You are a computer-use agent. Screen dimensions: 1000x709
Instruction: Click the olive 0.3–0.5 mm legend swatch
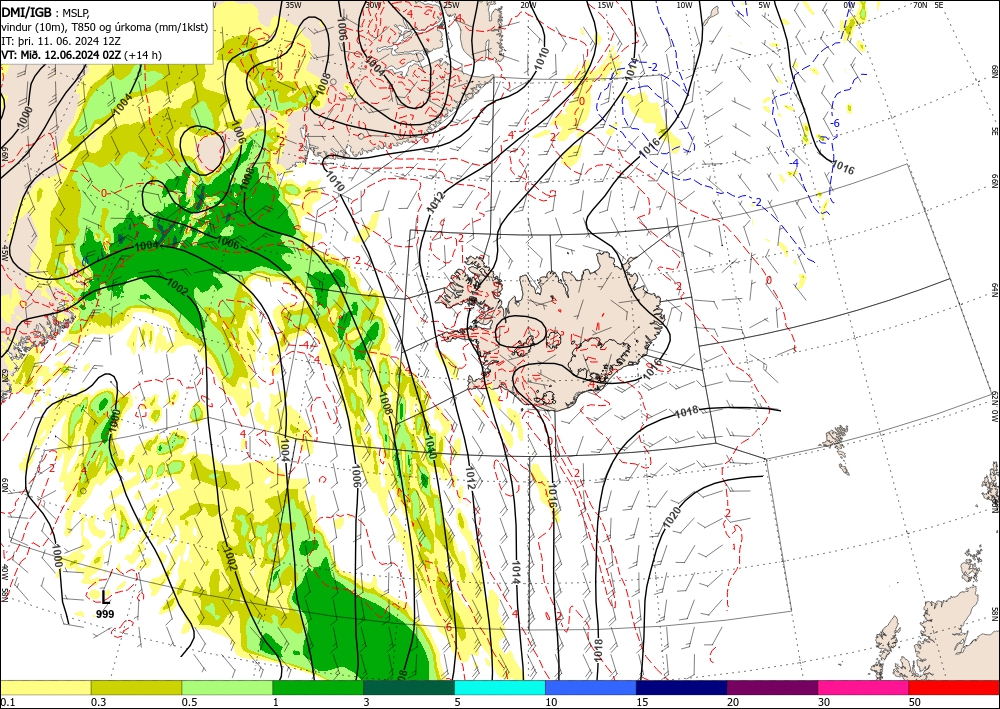coord(136,687)
